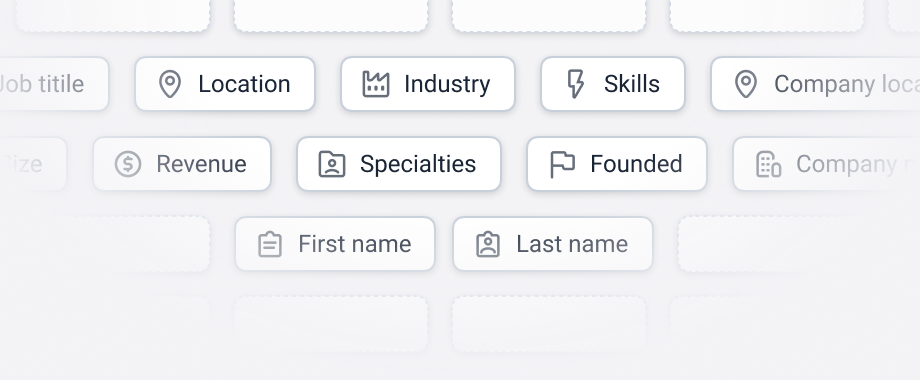Select the First name chip
Viewport: 920px width, 380px height.
[x=335, y=243]
